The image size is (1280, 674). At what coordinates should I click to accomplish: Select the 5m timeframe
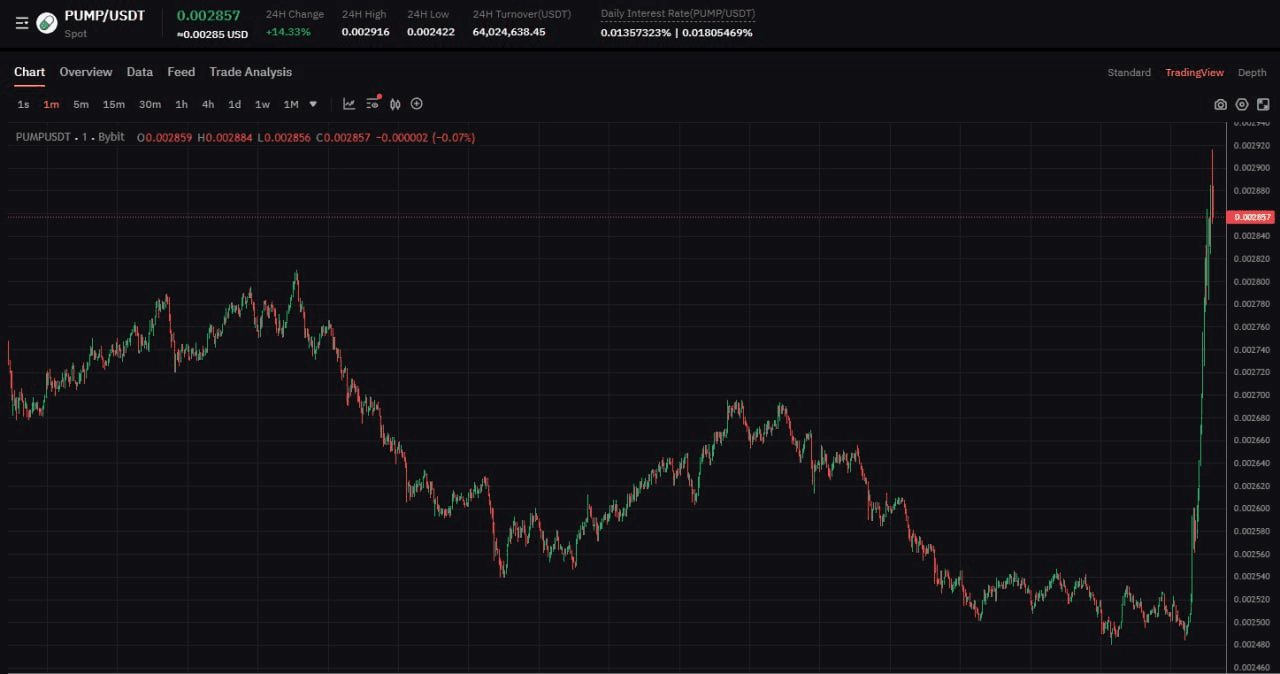[81, 104]
